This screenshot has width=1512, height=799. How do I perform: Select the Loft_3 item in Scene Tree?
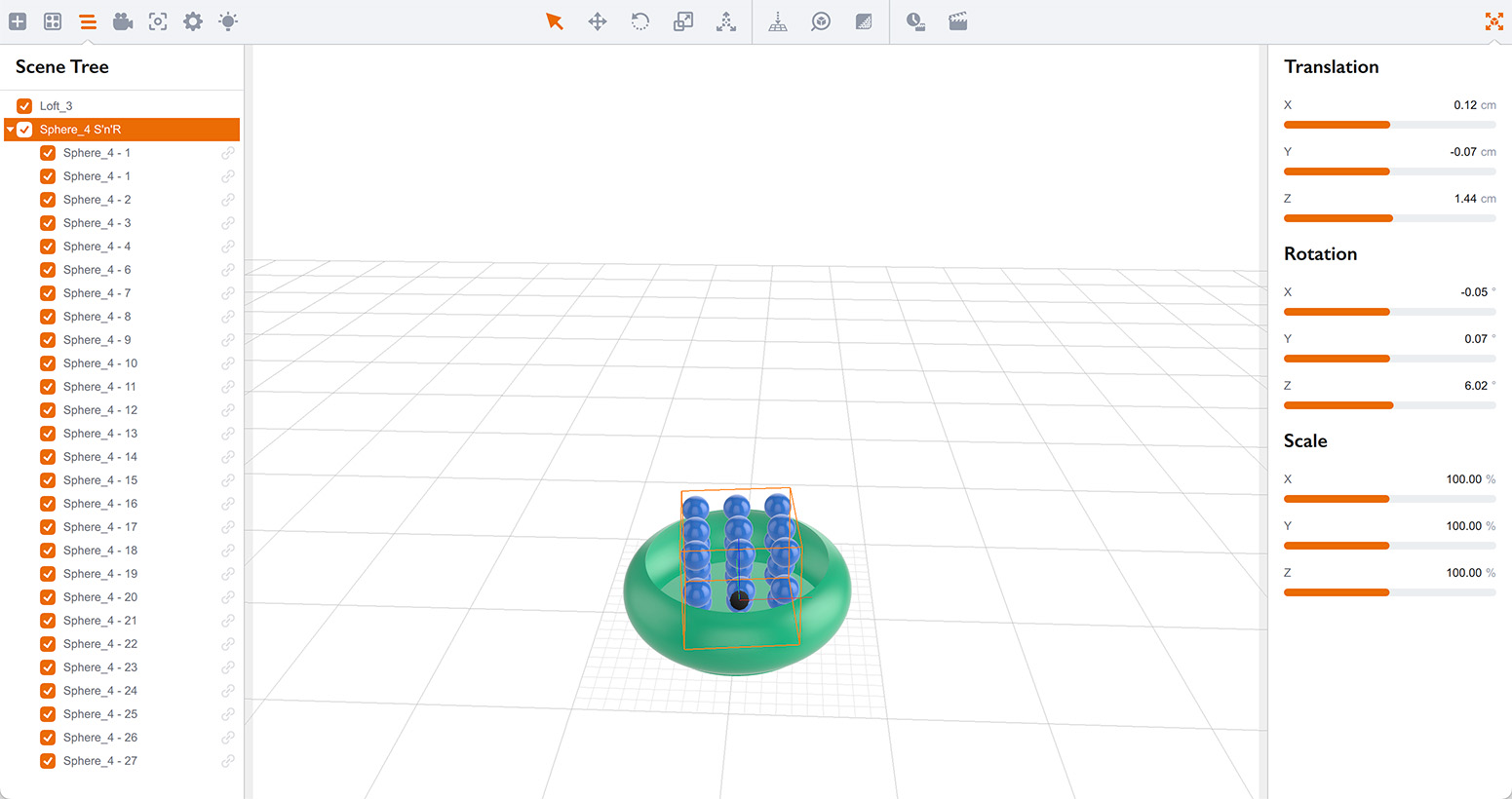coord(56,105)
